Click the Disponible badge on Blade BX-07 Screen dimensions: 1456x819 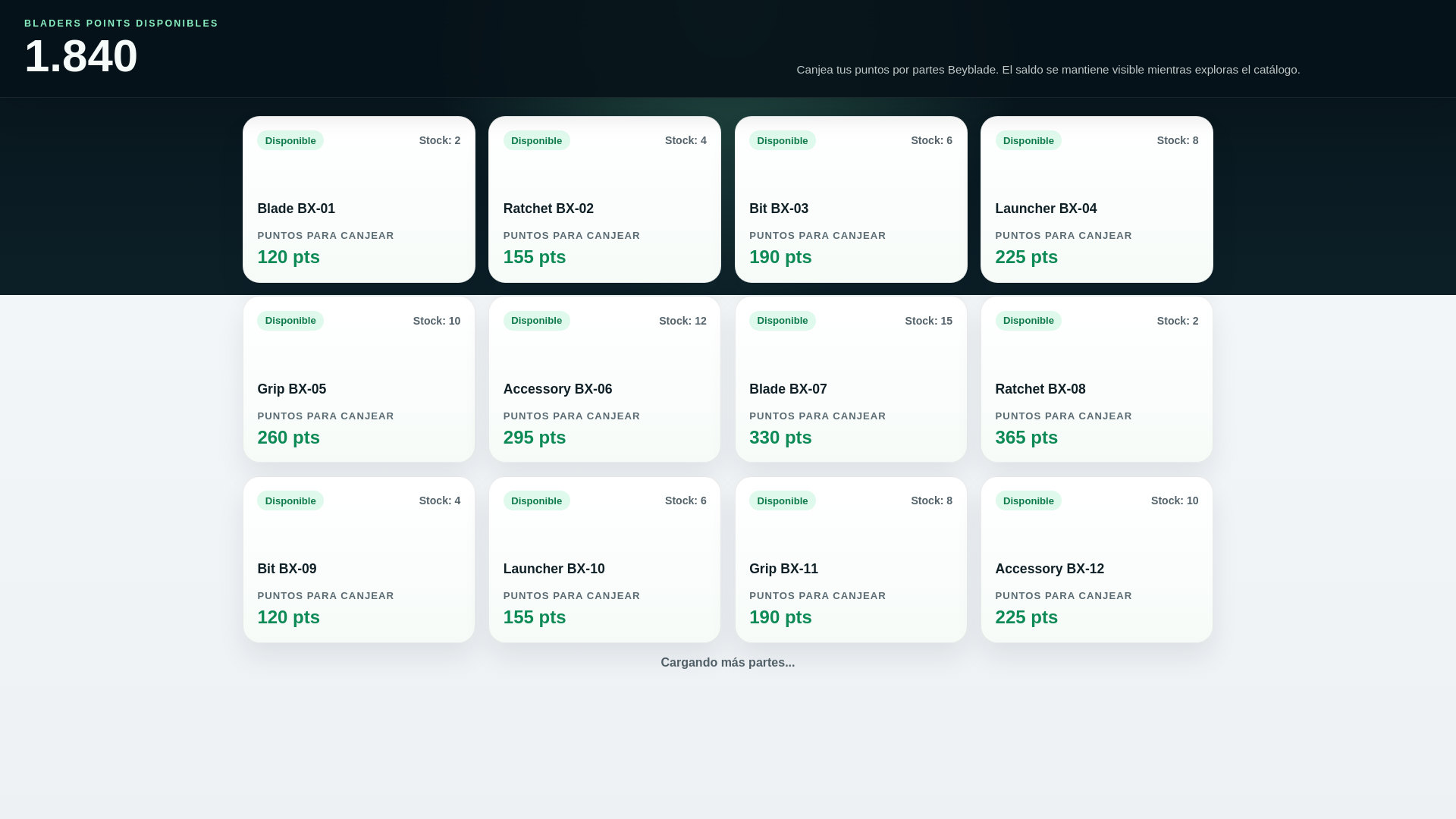pos(783,321)
